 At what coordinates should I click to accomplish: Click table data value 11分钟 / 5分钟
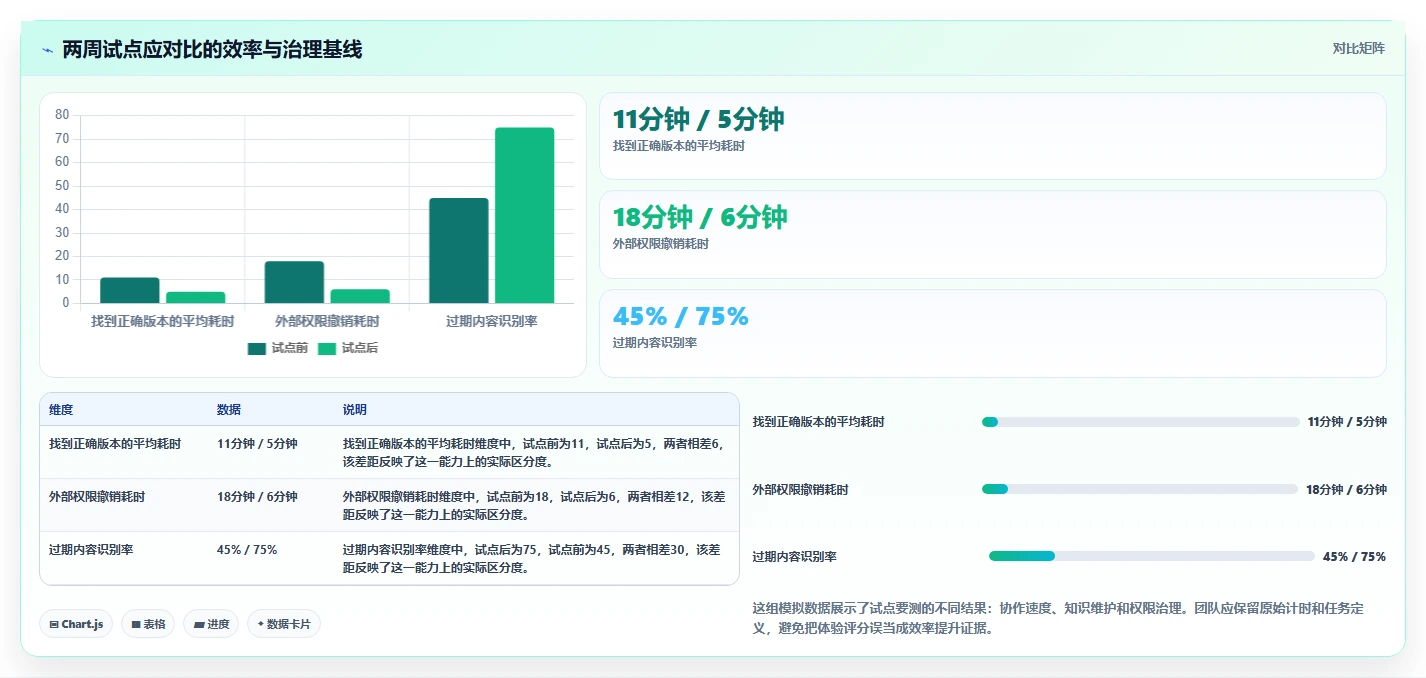[257, 444]
